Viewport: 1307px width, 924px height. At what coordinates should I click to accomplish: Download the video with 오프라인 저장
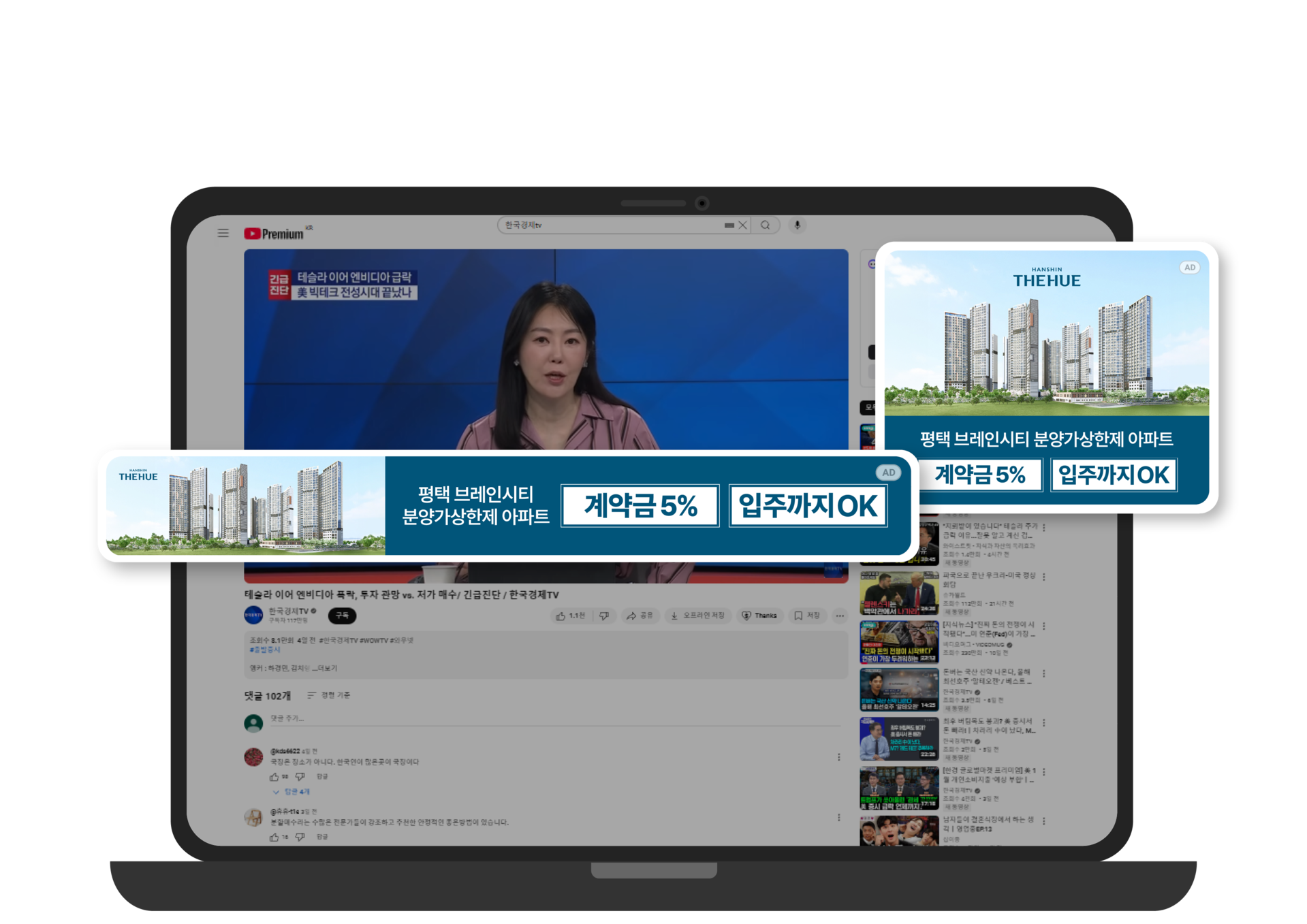[697, 616]
